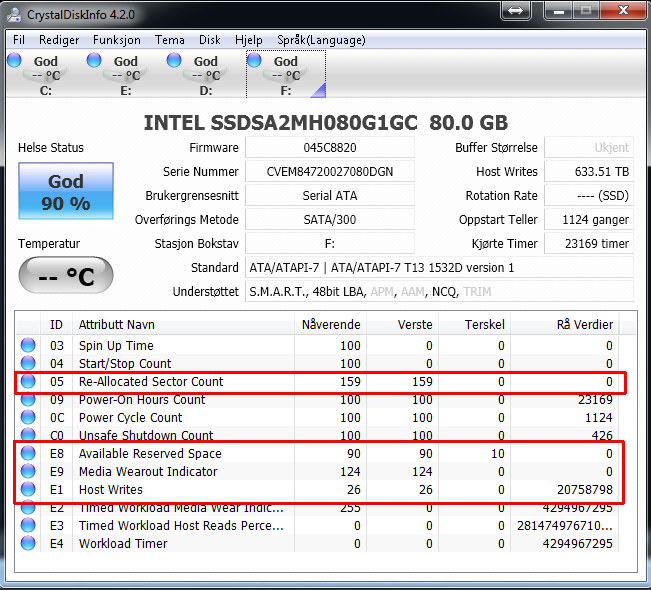The width and height of the screenshot is (651, 590).
Task: Click the raw value 23169 in the table
Action: tap(595, 399)
